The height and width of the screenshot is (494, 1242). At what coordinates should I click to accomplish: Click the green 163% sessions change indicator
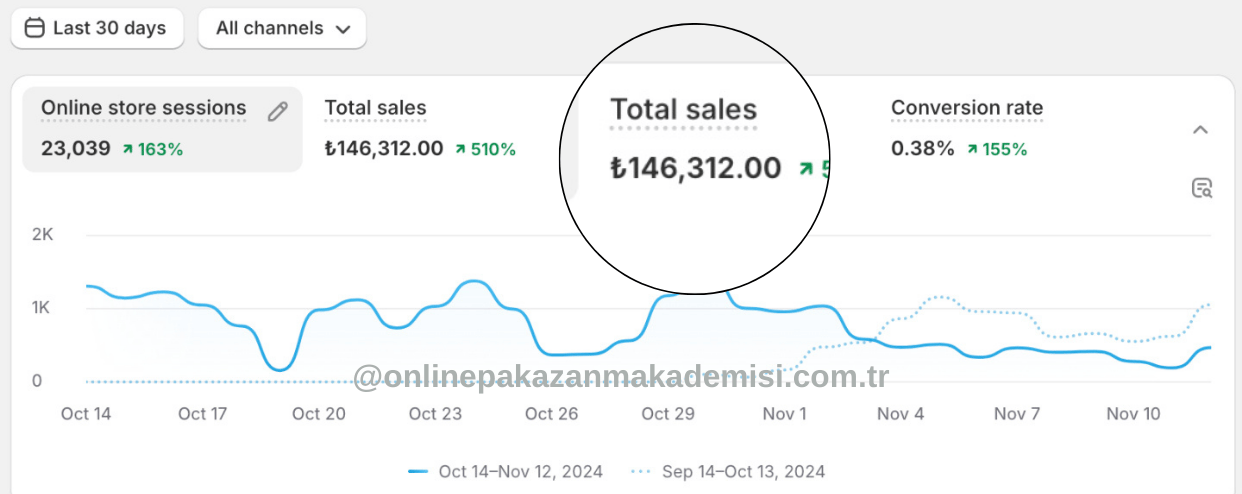[153, 149]
